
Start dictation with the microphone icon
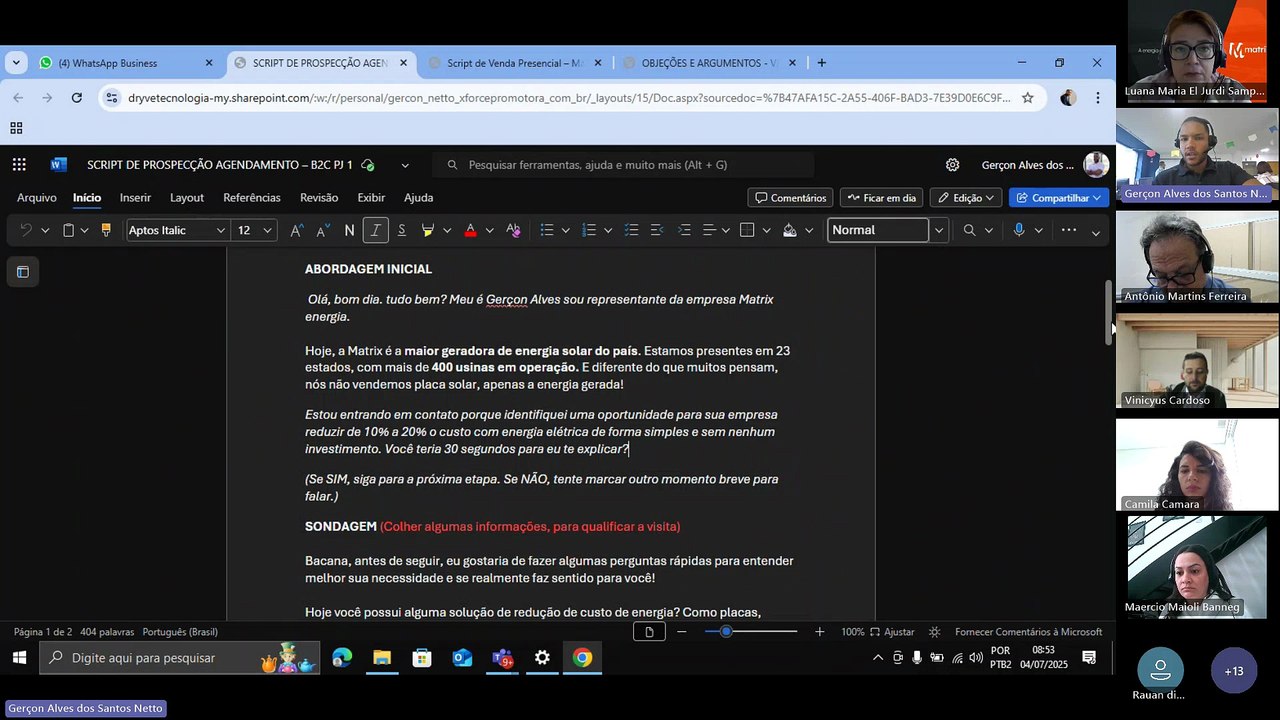pyautogui.click(x=1019, y=230)
